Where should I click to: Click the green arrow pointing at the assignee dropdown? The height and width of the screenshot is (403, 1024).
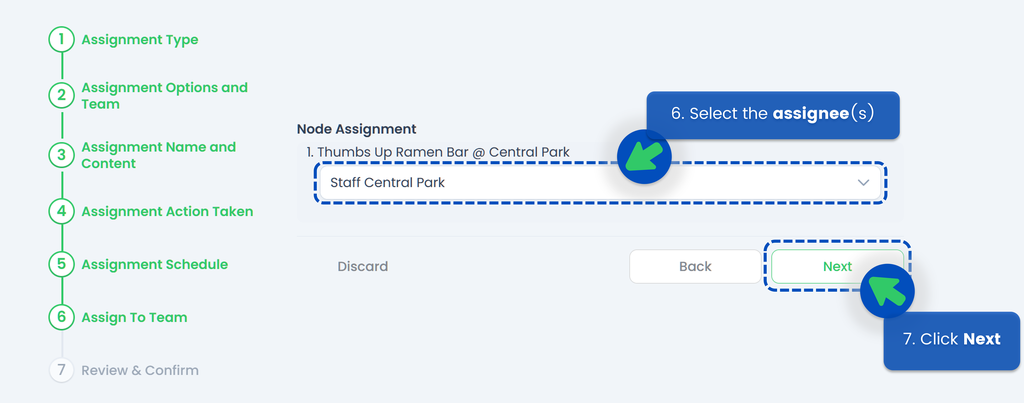(641, 156)
